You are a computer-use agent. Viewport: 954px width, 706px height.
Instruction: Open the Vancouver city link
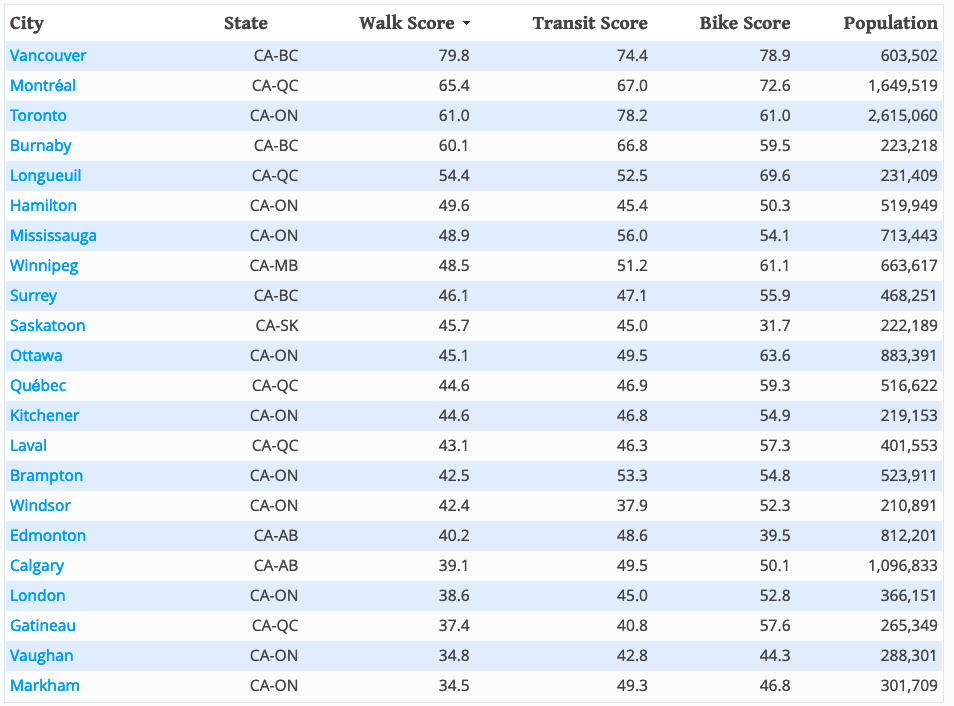coord(48,56)
